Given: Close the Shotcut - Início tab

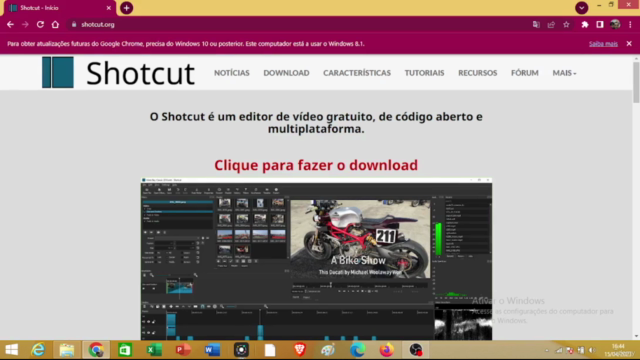Looking at the screenshot, I should 109,8.
